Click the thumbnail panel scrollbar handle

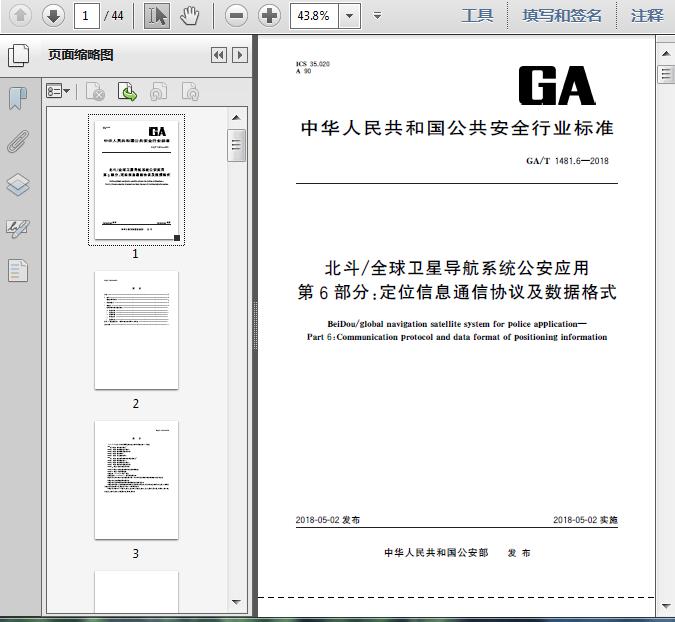(236, 145)
